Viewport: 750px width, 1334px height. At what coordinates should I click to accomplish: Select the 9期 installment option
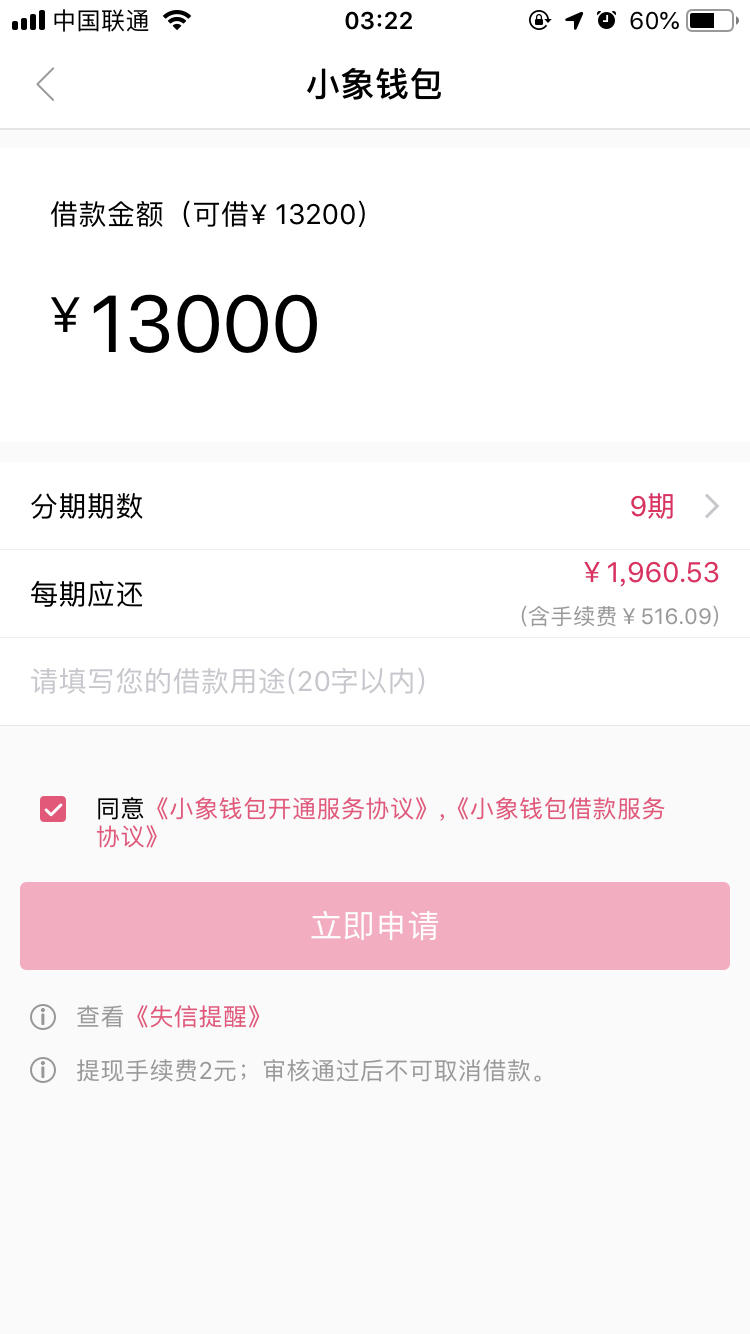[652, 506]
